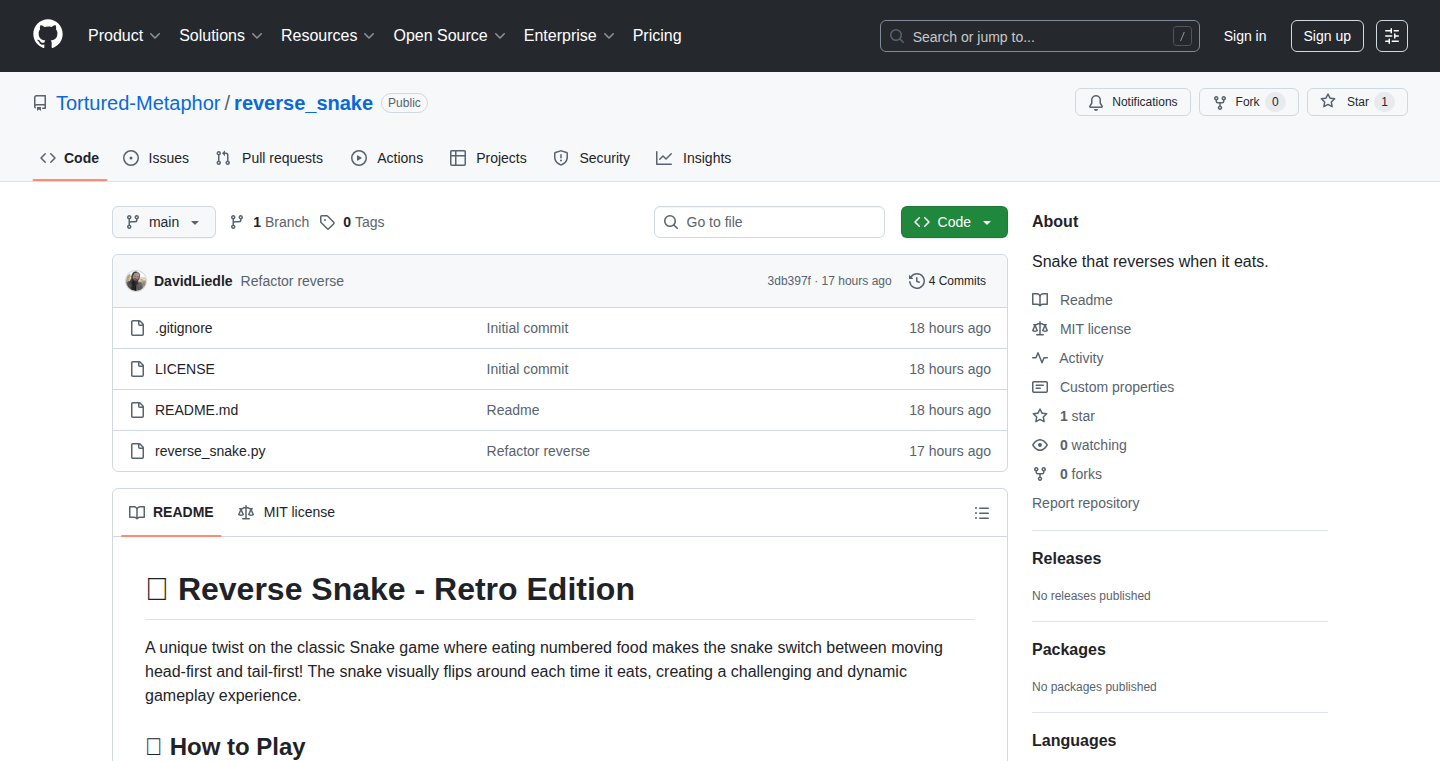Open the Pricing page
1440x761 pixels.
(x=657, y=36)
